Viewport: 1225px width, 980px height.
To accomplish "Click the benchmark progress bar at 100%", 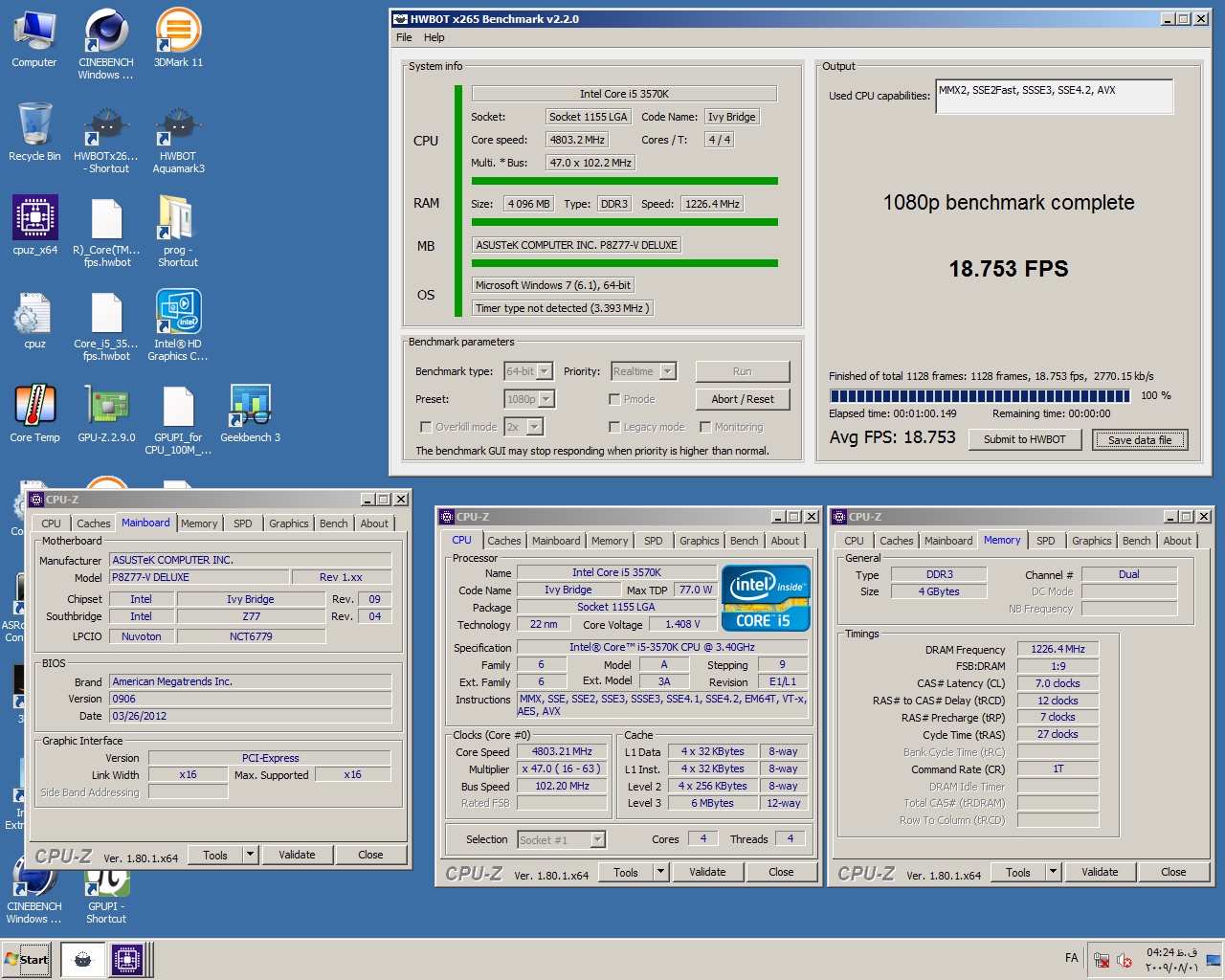I will 980,395.
